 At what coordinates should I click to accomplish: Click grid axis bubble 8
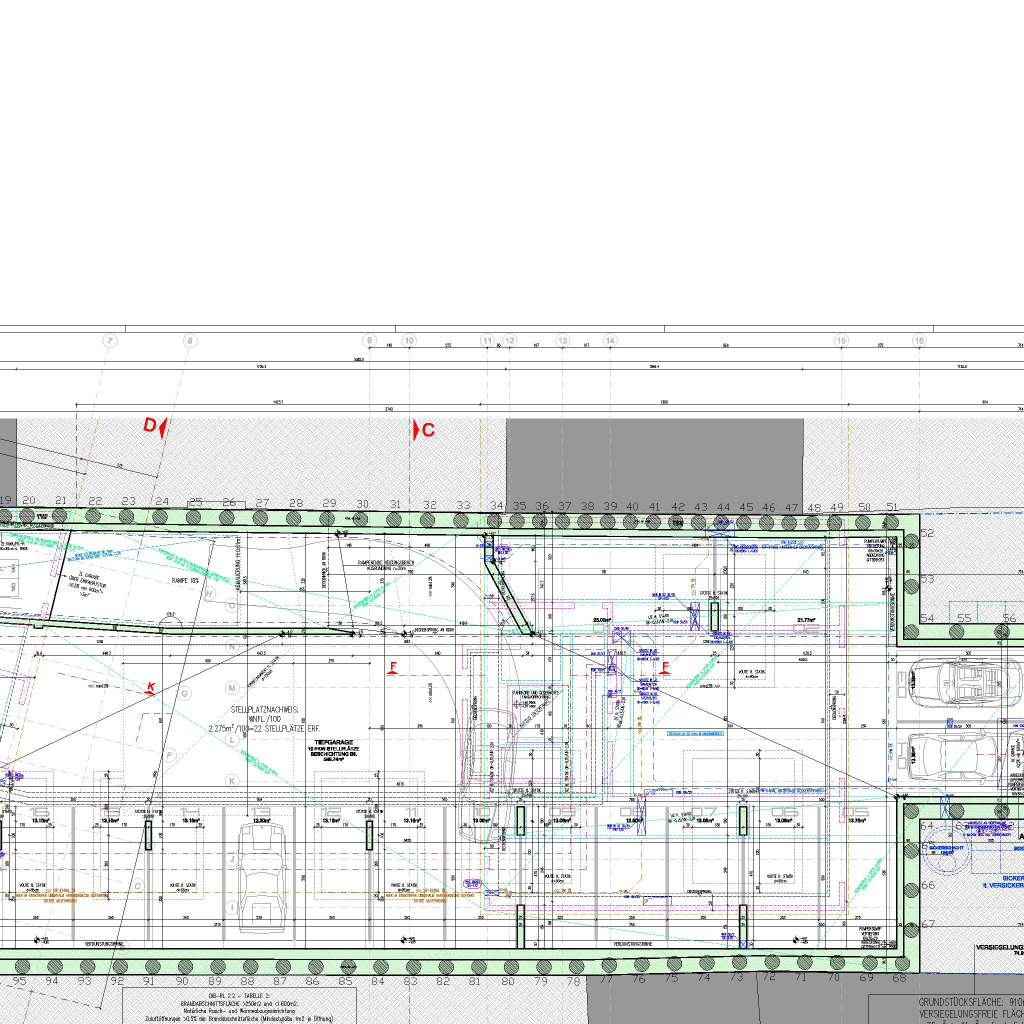pos(189,341)
